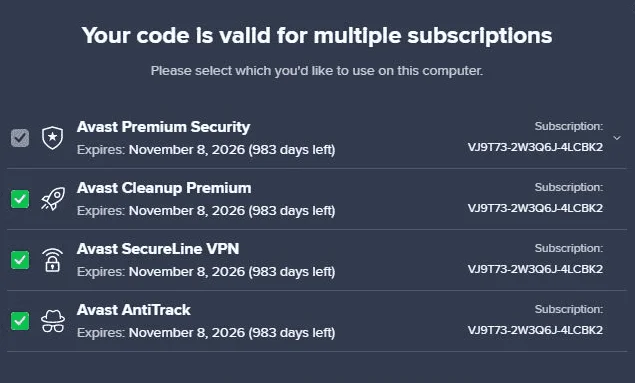The height and width of the screenshot is (383, 635).
Task: Uncheck the Avast SecureLine VPN checkbox
Action: click(20, 260)
